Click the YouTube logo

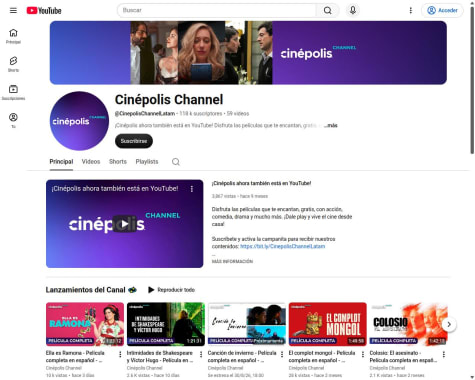click(x=44, y=11)
